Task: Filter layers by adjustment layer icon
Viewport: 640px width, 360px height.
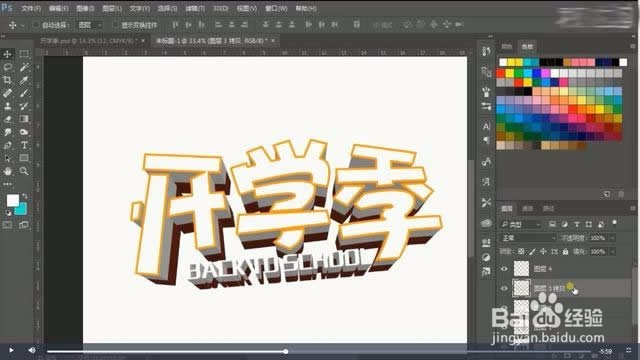Action: [x=564, y=224]
